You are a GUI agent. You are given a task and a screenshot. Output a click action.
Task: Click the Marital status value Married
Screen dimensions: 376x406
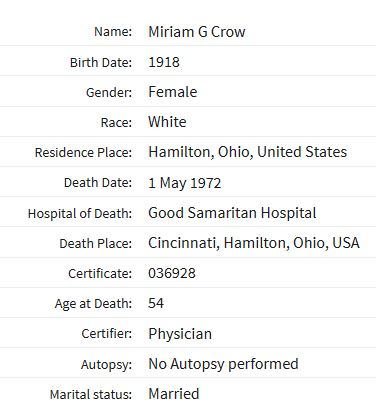174,394
